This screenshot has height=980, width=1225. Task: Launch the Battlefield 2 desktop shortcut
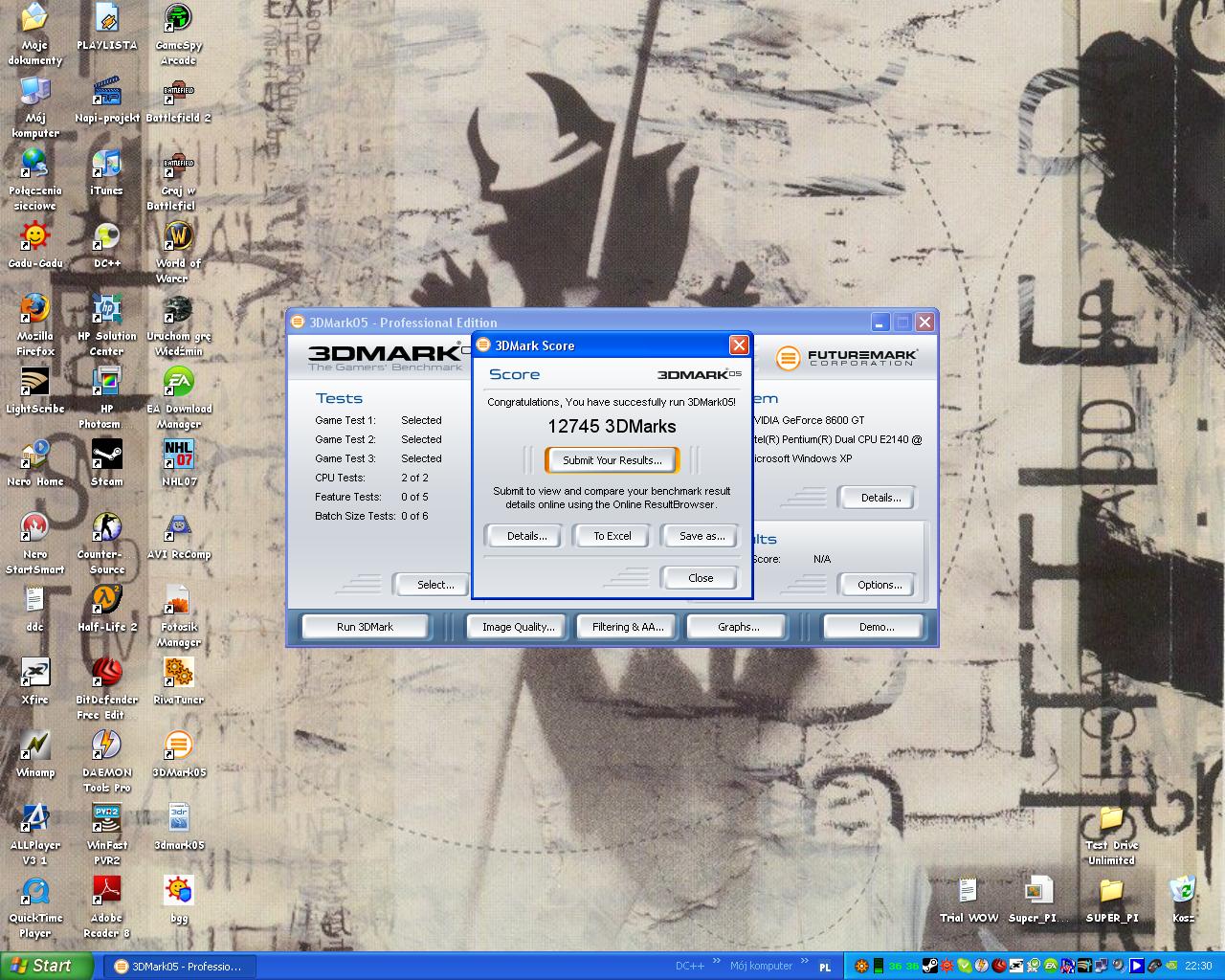pyautogui.click(x=178, y=100)
